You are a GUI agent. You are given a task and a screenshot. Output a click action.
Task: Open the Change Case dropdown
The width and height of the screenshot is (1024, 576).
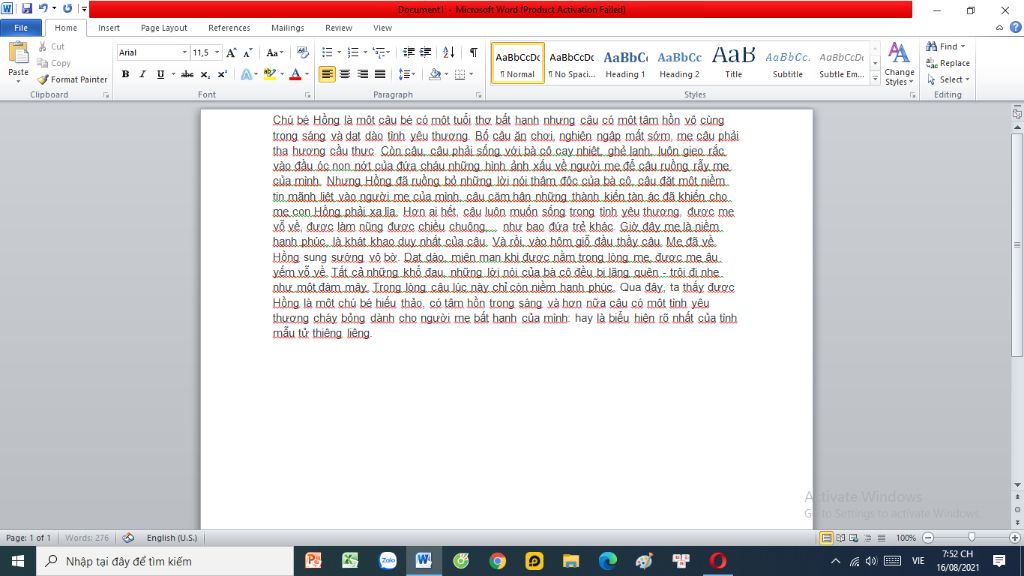point(274,52)
